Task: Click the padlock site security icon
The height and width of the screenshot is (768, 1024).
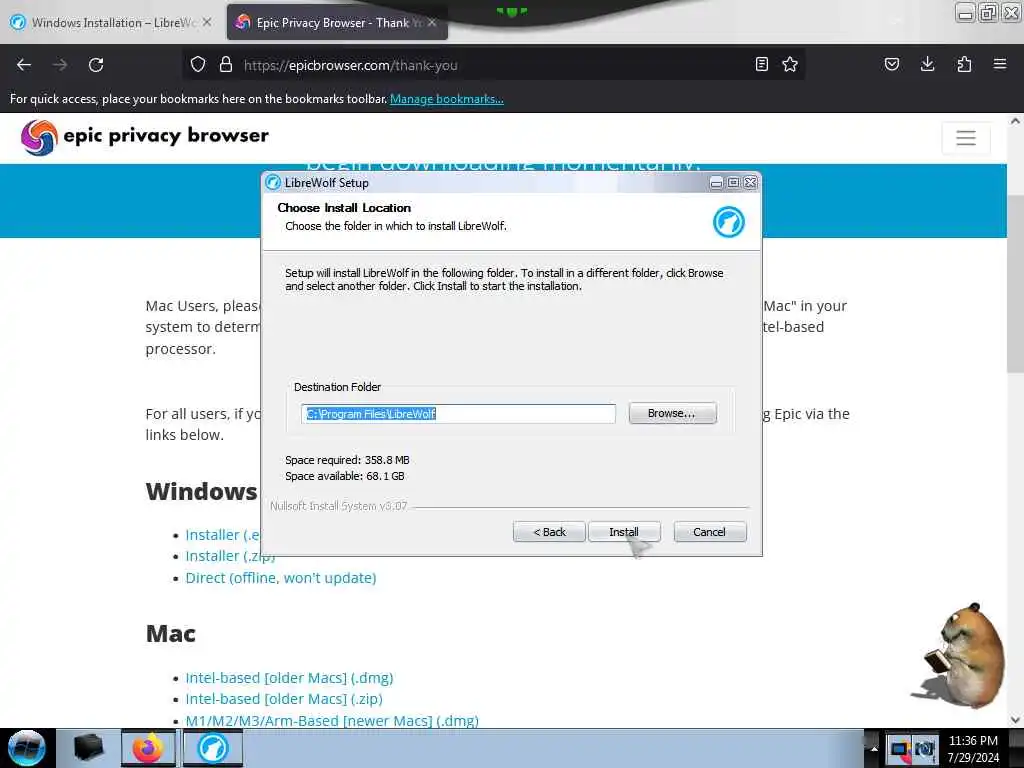Action: coord(226,65)
